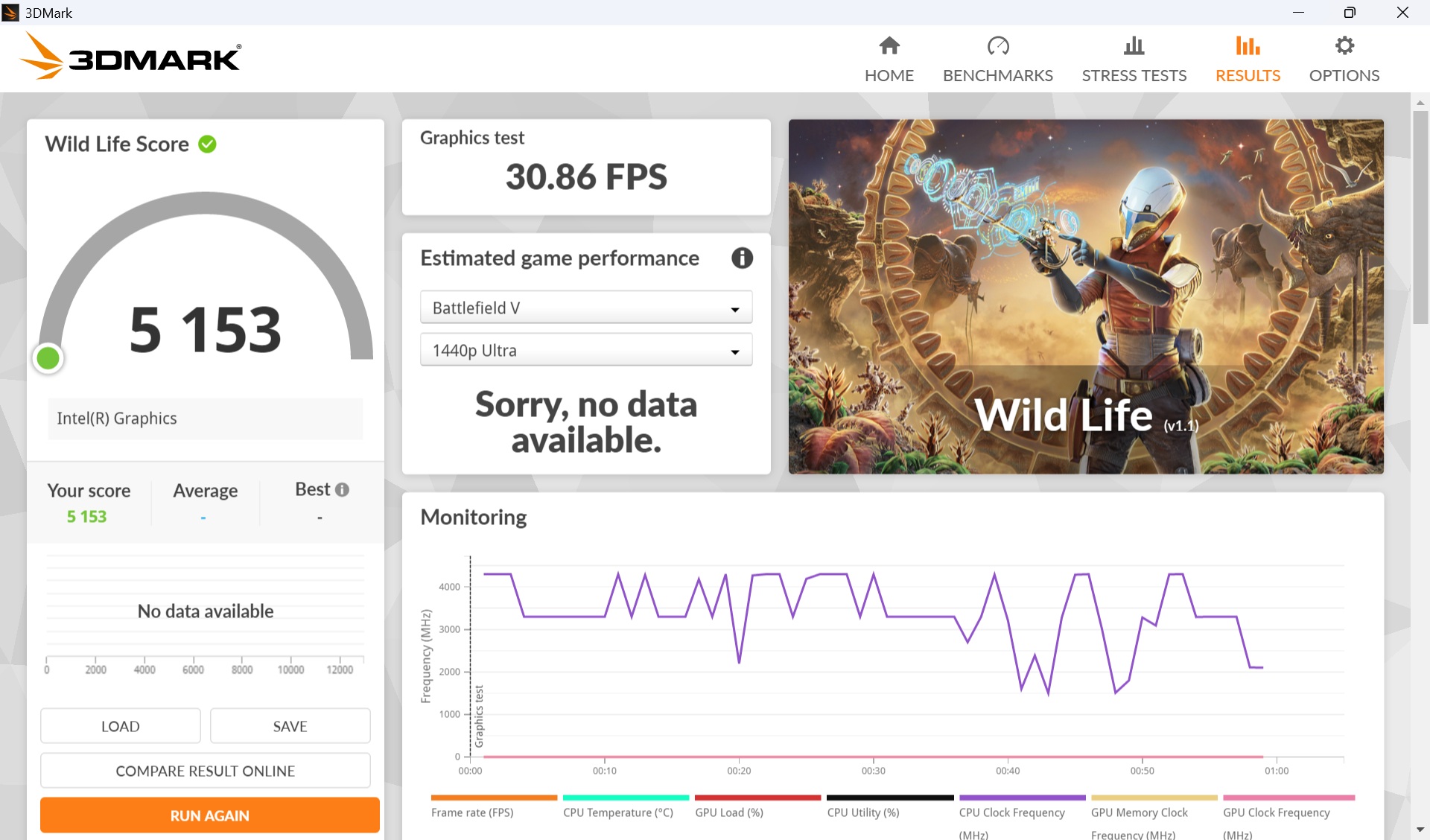Click the vertical scrollbar thumb
Viewport: 1430px width, 840px height.
coord(1420,217)
